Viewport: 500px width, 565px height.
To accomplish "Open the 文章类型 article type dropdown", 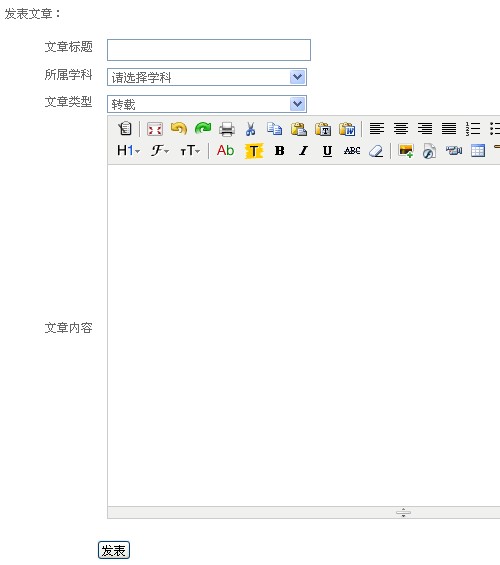I will [x=207, y=104].
